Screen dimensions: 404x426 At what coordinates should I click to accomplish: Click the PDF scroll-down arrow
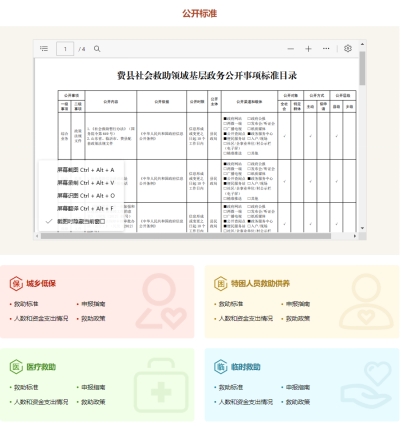(x=362, y=228)
